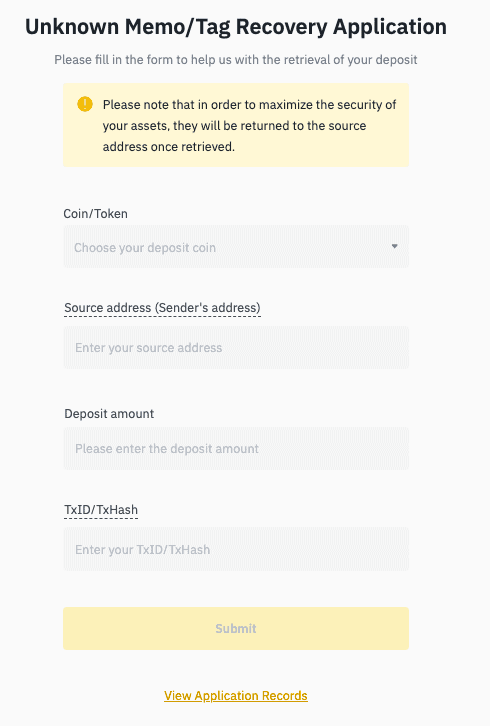Click the 'Source address (Sender's address)' underlined label

162,308
